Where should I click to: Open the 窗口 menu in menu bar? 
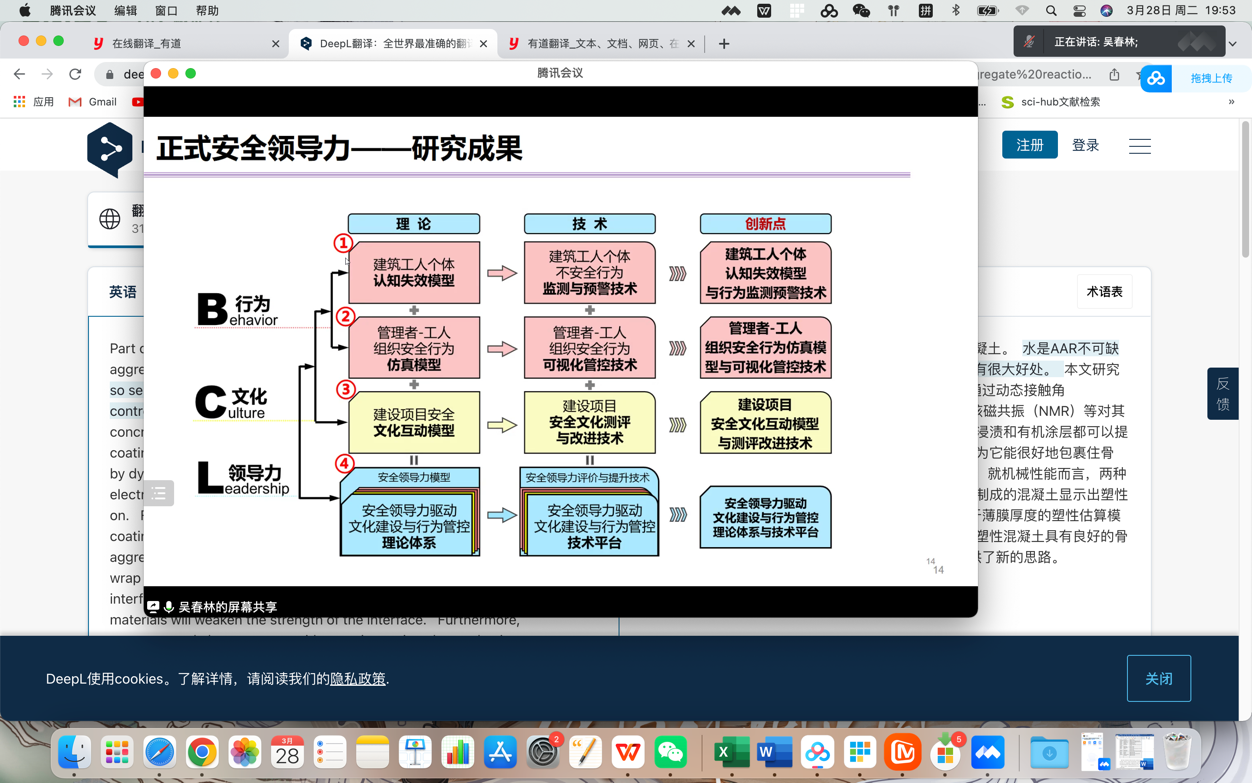tap(166, 11)
